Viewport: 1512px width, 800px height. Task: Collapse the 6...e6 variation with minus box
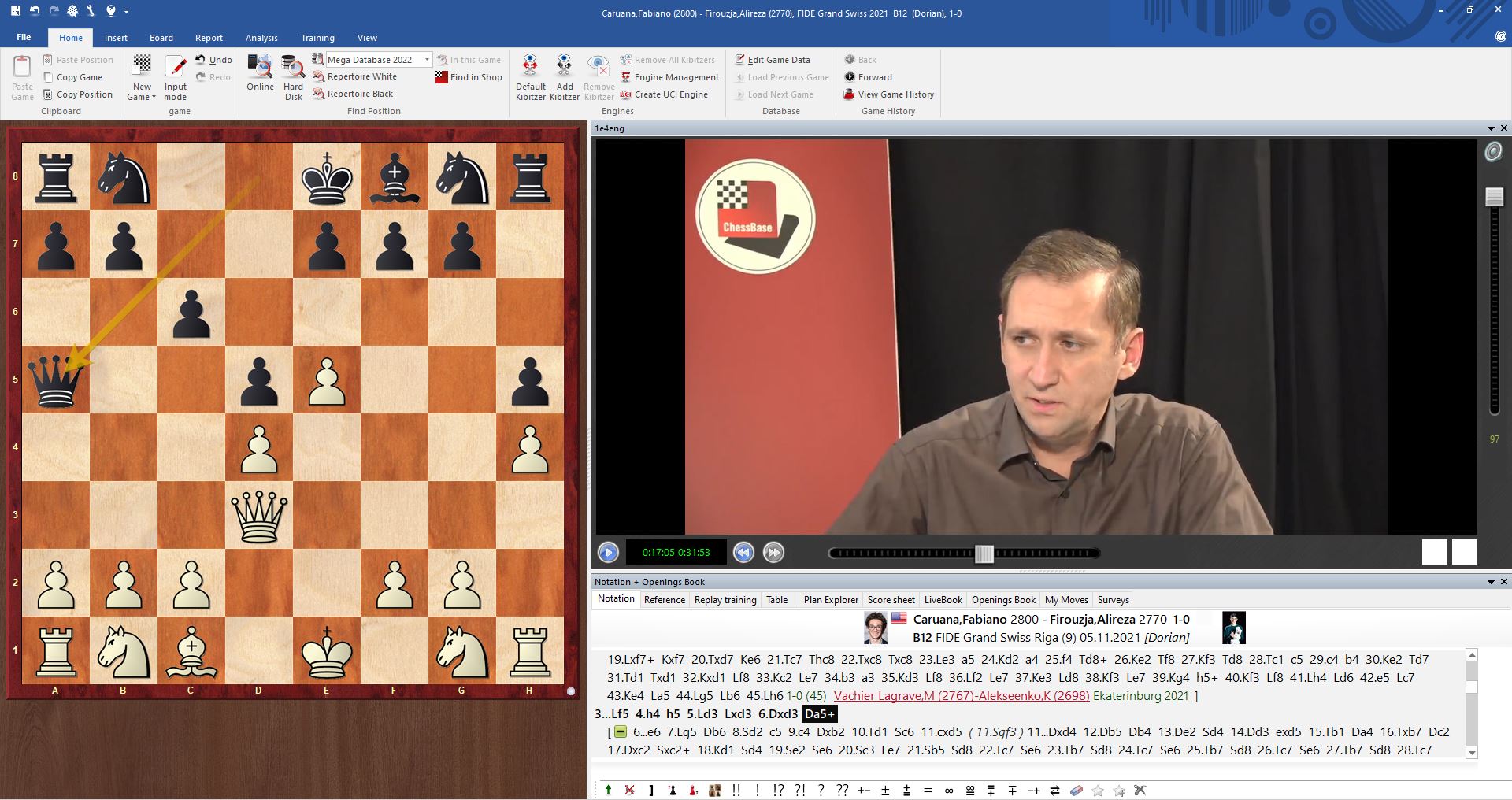pyautogui.click(x=621, y=732)
